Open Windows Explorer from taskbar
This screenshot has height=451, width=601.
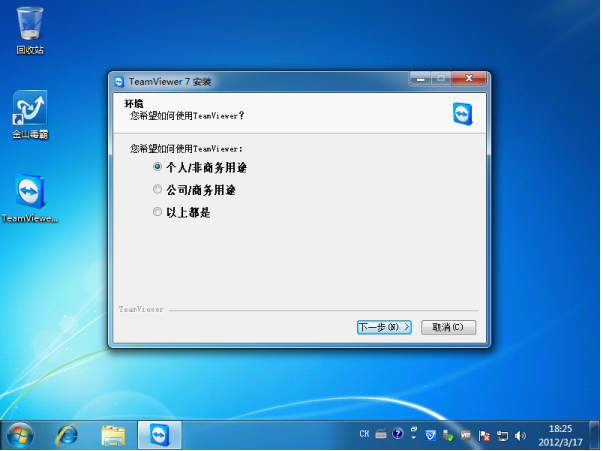tap(113, 436)
